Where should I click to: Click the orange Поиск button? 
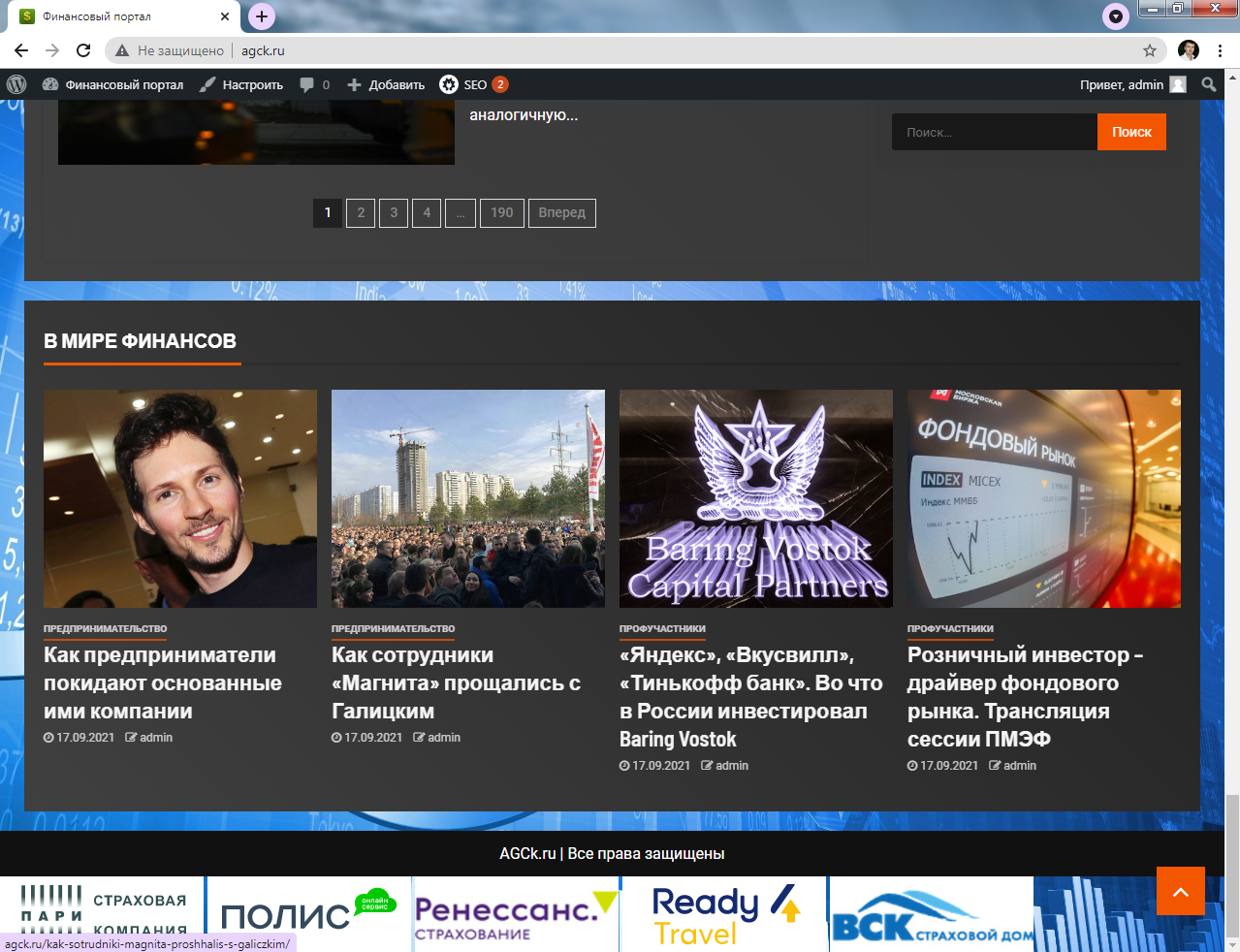pos(1131,132)
